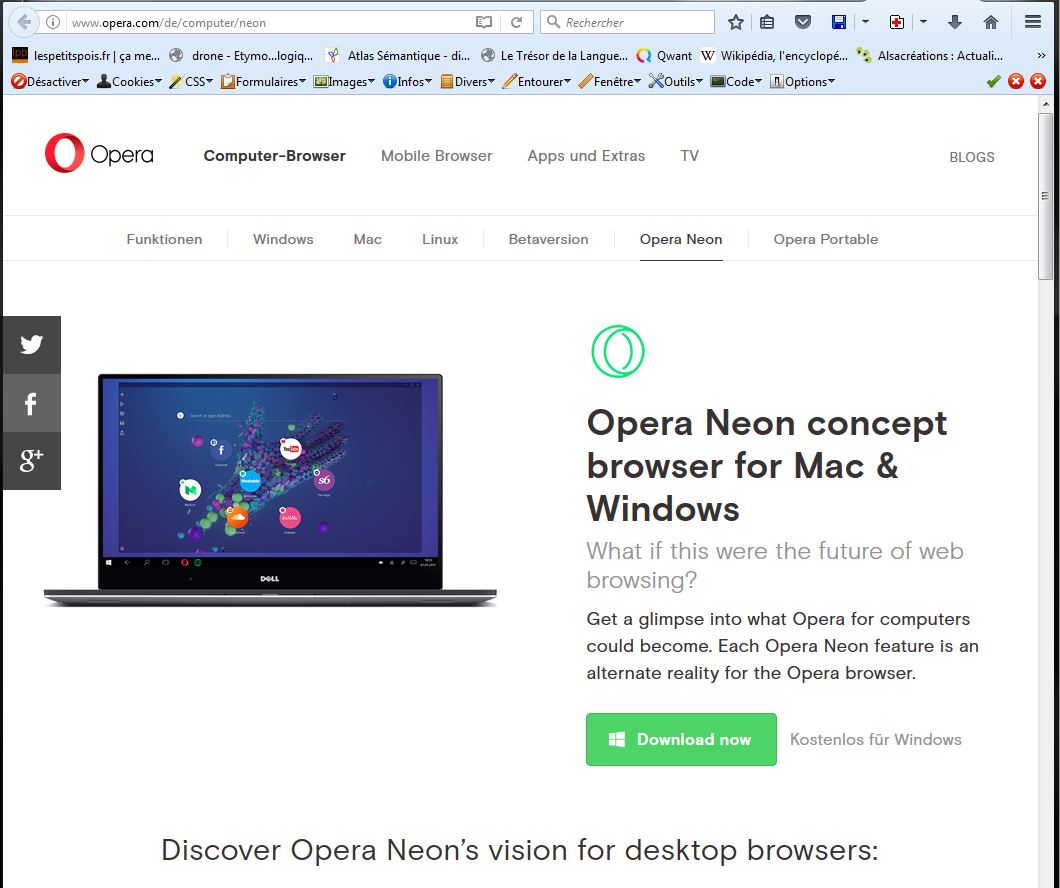Screen dimensions: 1060x888
Task: Open Apps und Extras menu
Action: 586,156
